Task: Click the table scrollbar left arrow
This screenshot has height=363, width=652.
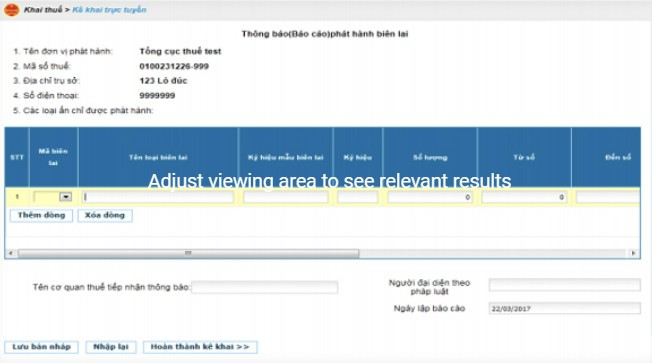Action: 11,253
